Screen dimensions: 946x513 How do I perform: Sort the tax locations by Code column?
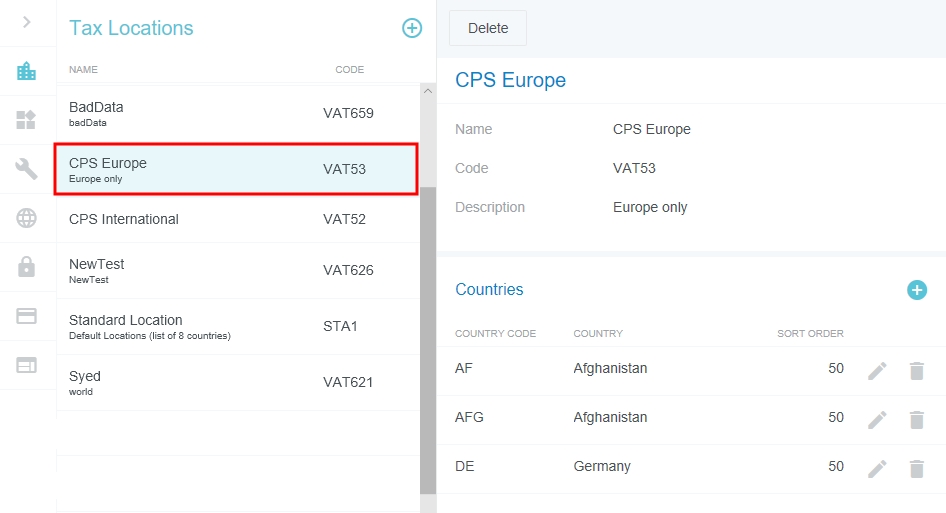349,70
